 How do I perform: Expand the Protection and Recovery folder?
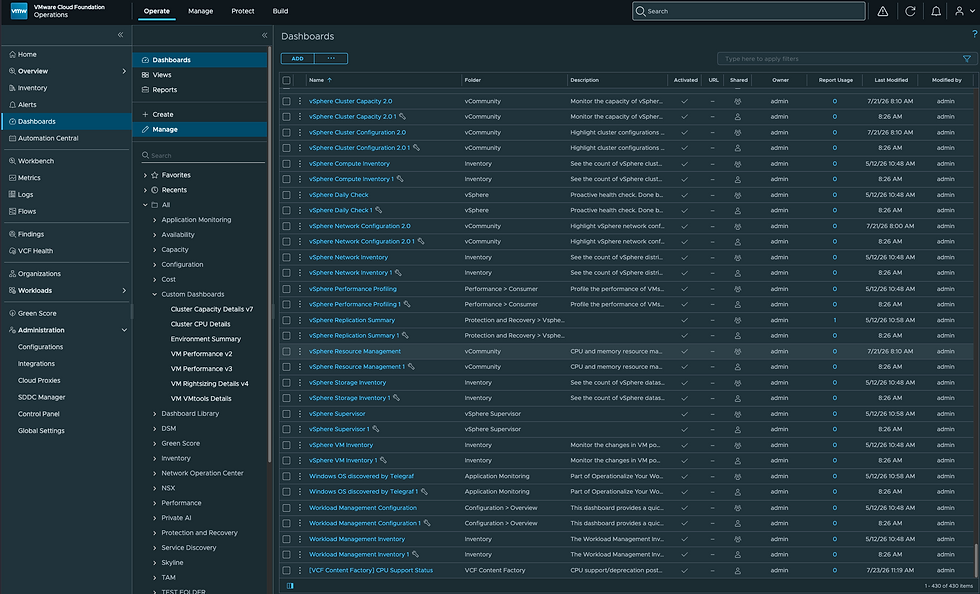tap(154, 533)
